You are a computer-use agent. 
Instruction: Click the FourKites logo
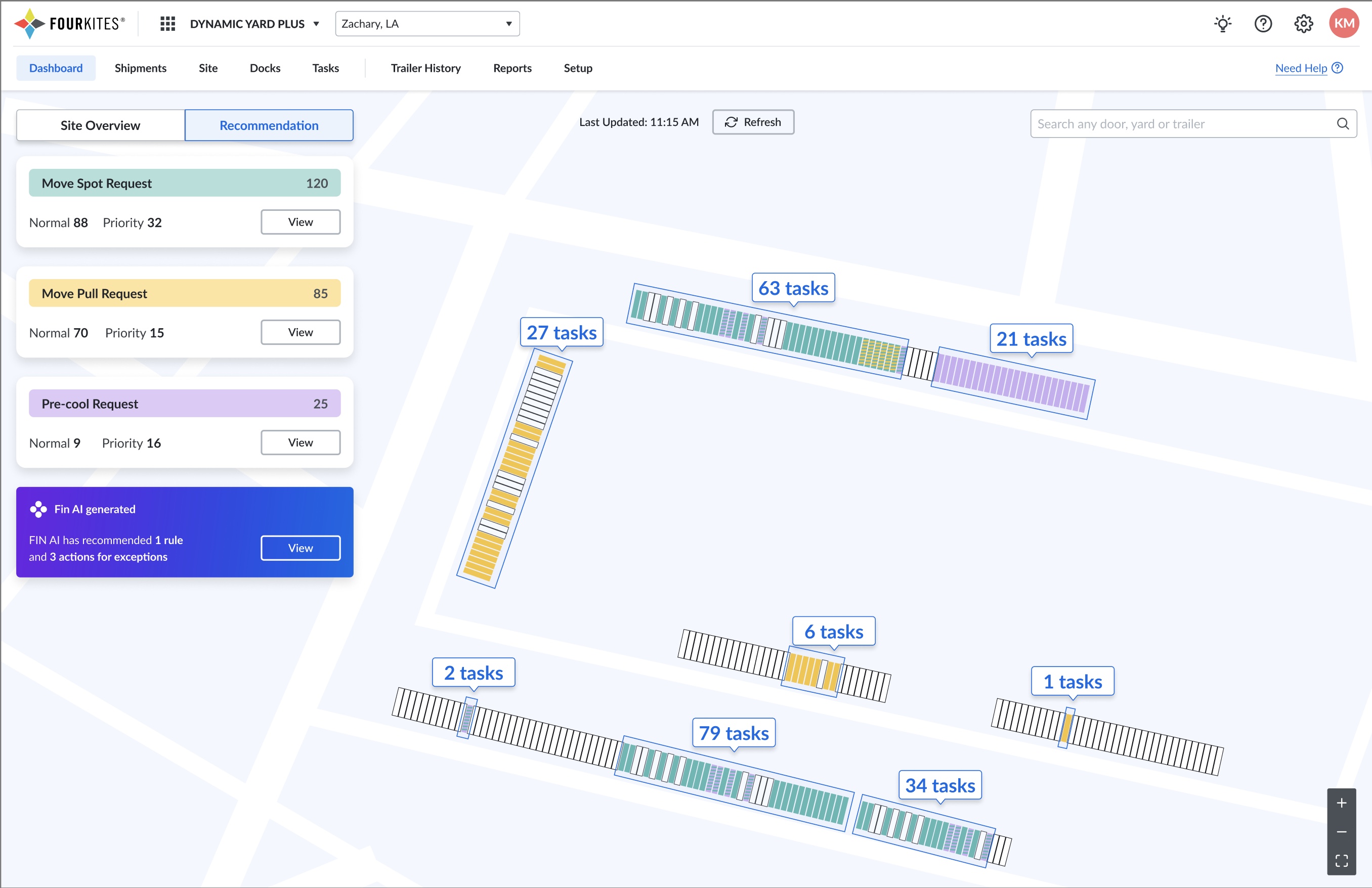tap(69, 24)
